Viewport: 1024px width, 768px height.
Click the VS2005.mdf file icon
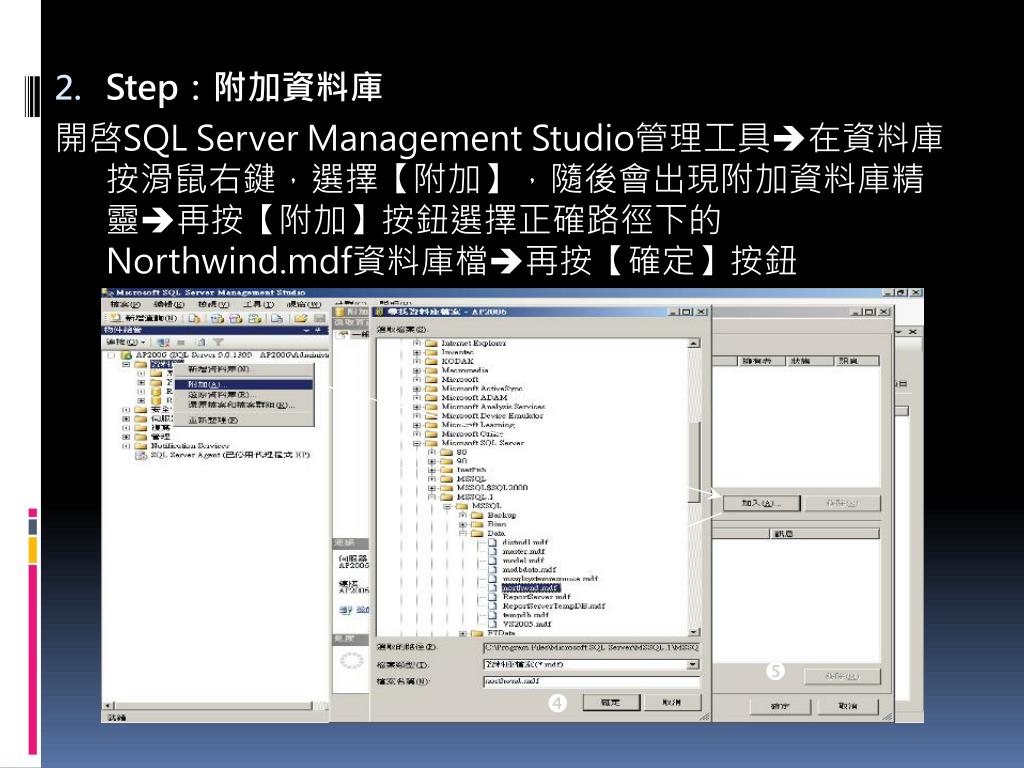(x=493, y=624)
